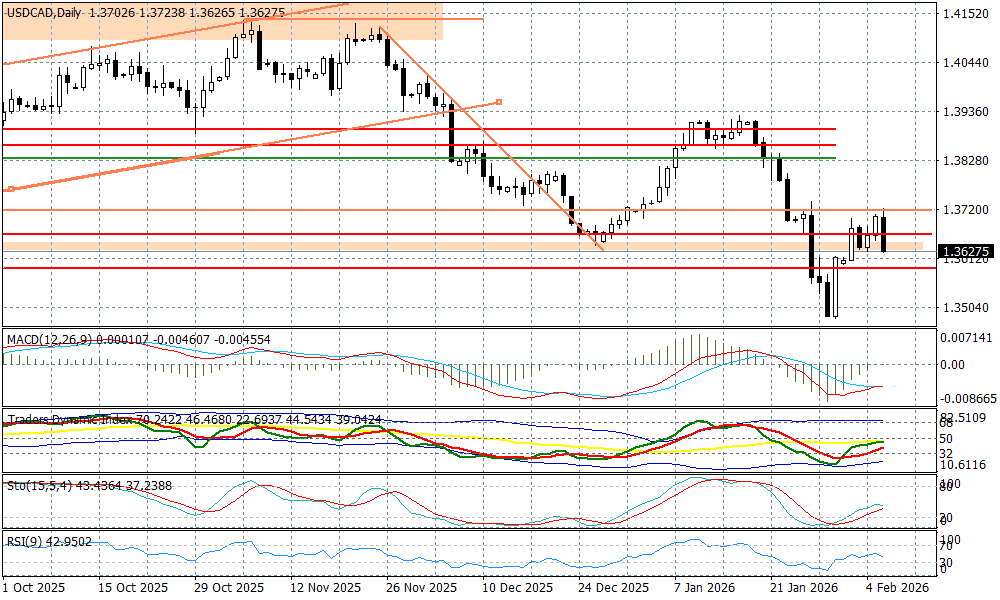Click the 1.41520 price axis label
Viewport: 1000px width, 600px height.
coord(965,14)
